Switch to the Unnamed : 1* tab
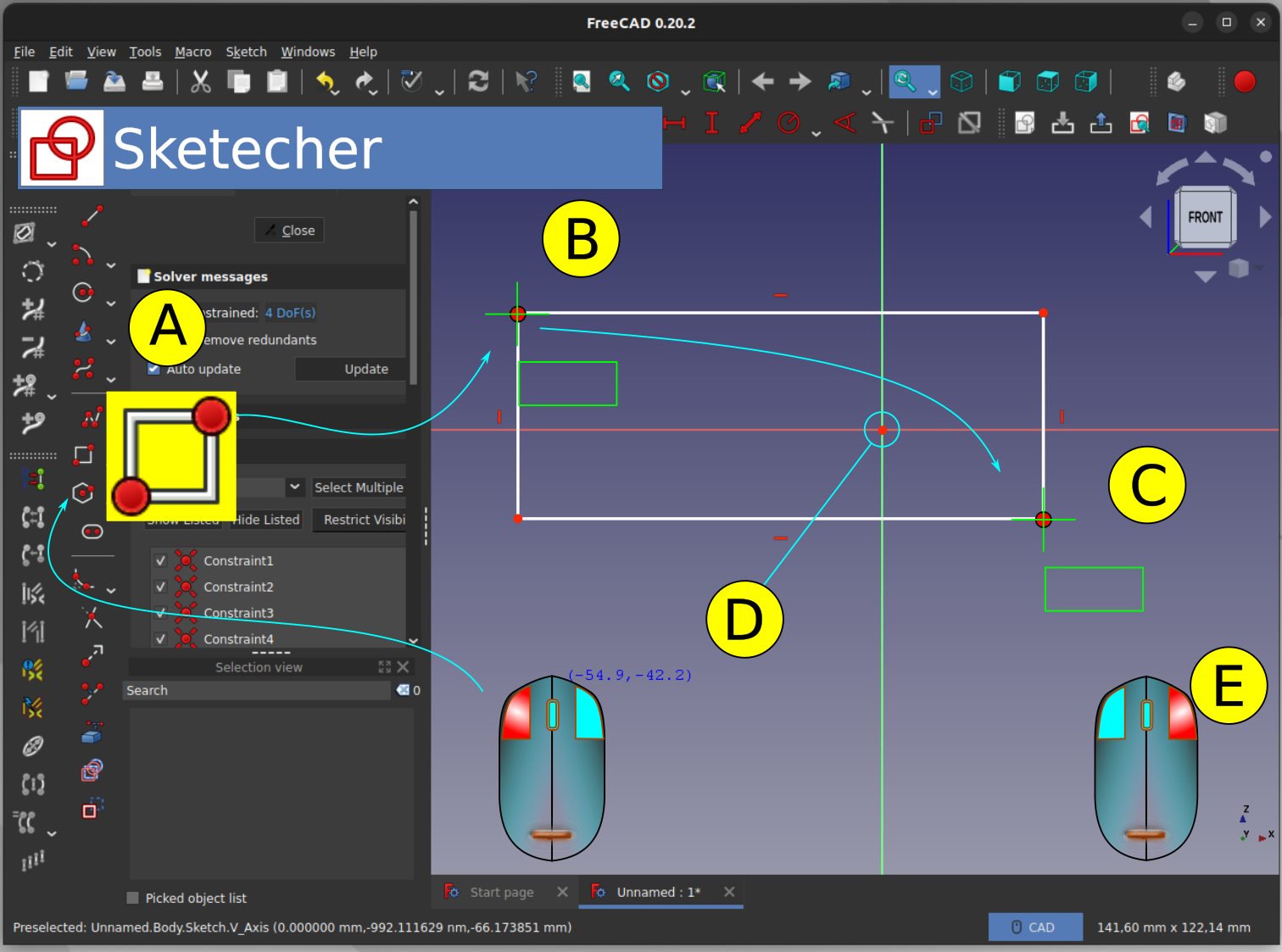The image size is (1282, 952). pyautogui.click(x=659, y=892)
